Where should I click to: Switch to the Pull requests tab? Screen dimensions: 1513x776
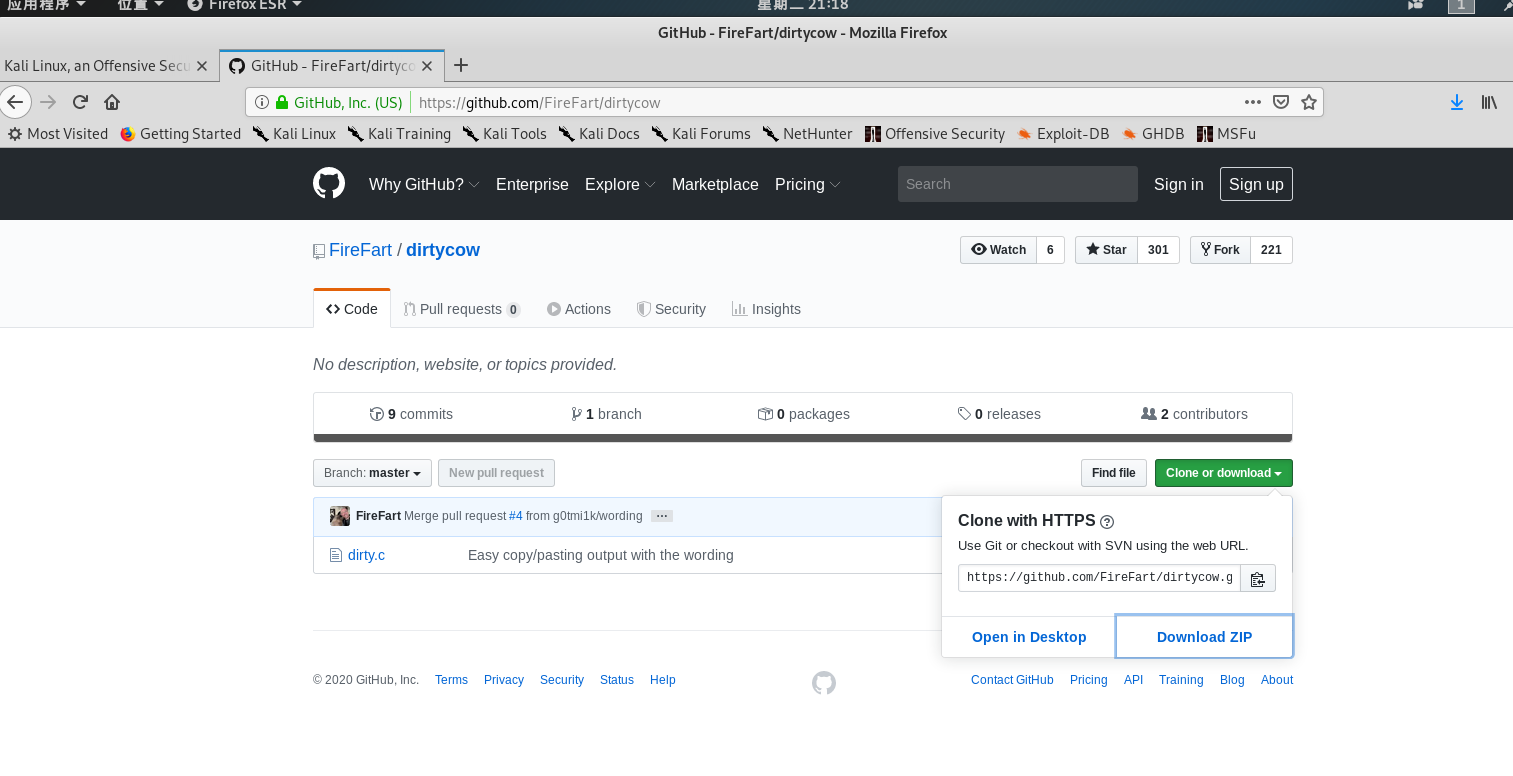click(x=462, y=309)
